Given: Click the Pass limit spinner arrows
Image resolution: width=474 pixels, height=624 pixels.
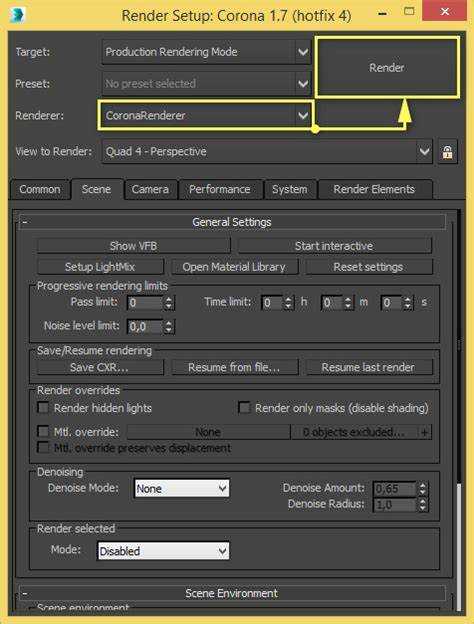Looking at the screenshot, I should click(x=169, y=303).
